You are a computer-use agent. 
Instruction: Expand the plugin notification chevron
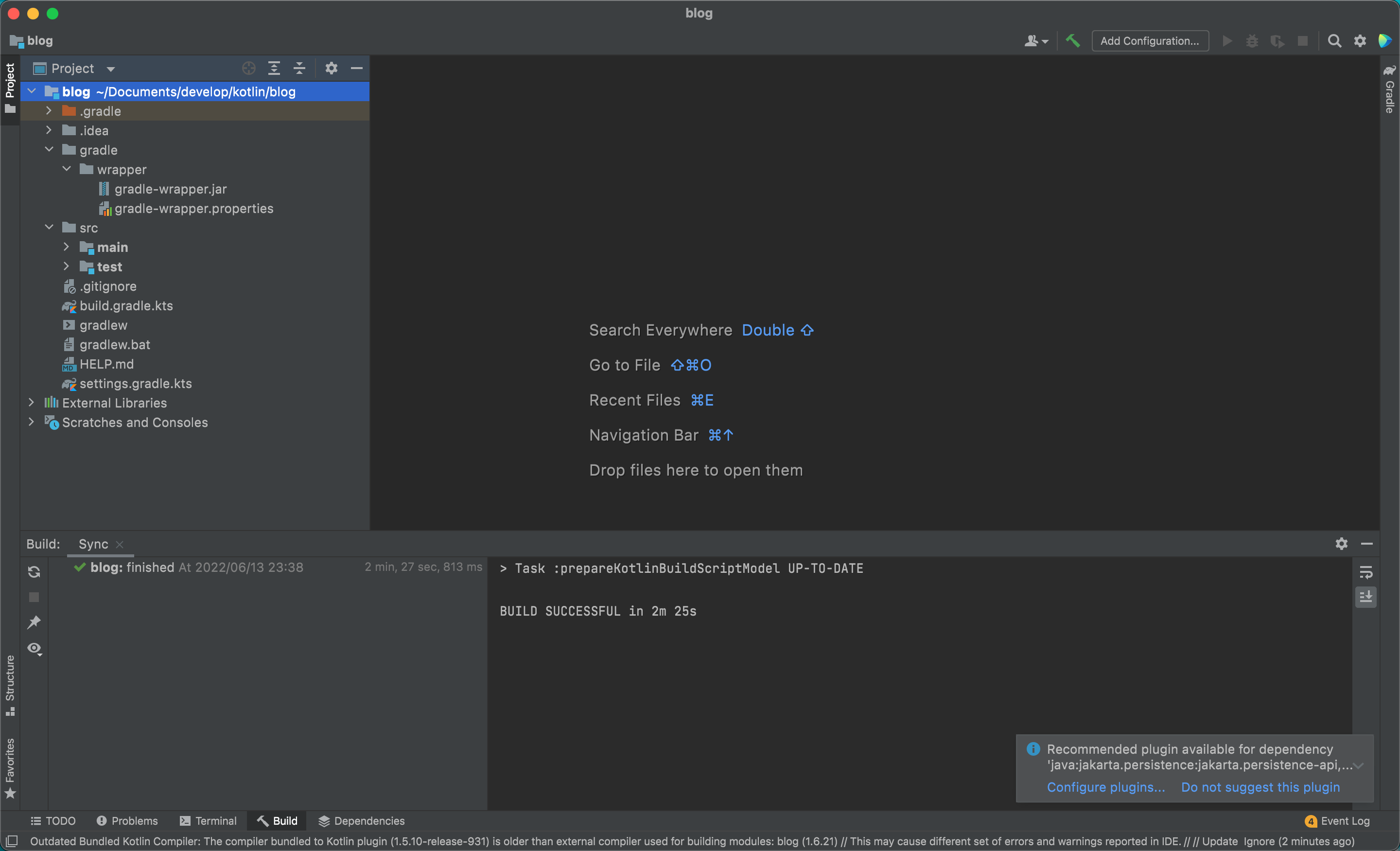[1359, 766]
